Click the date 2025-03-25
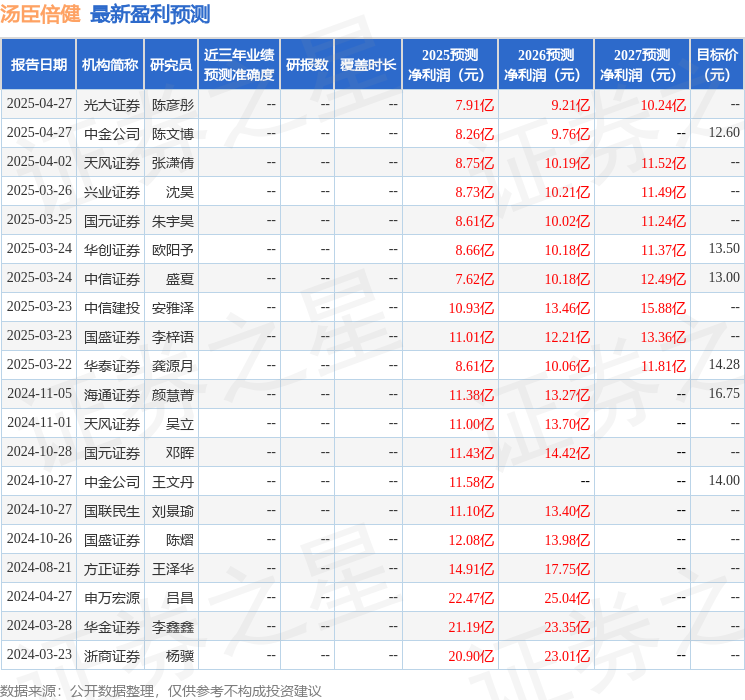The width and height of the screenshot is (745, 700). coord(39,220)
